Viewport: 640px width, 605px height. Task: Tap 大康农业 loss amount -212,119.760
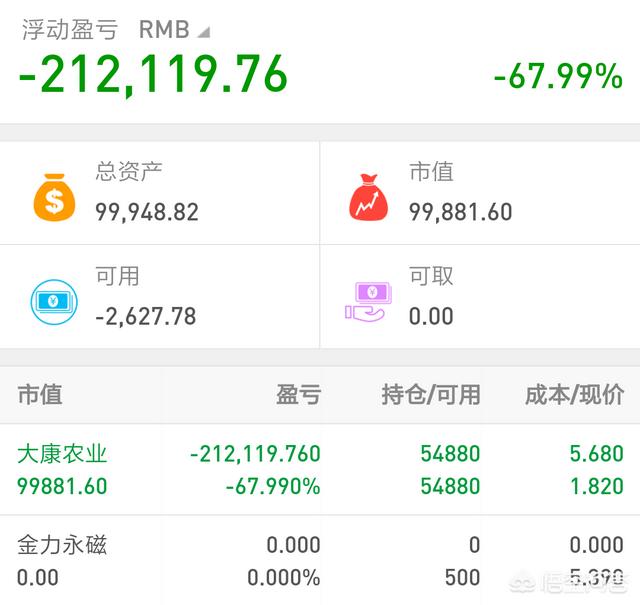tap(256, 454)
